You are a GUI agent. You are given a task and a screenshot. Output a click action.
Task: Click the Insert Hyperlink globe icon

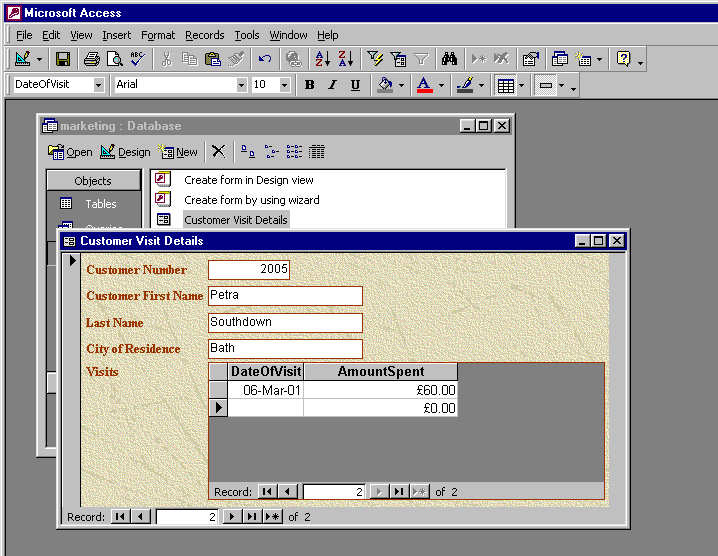tap(294, 59)
